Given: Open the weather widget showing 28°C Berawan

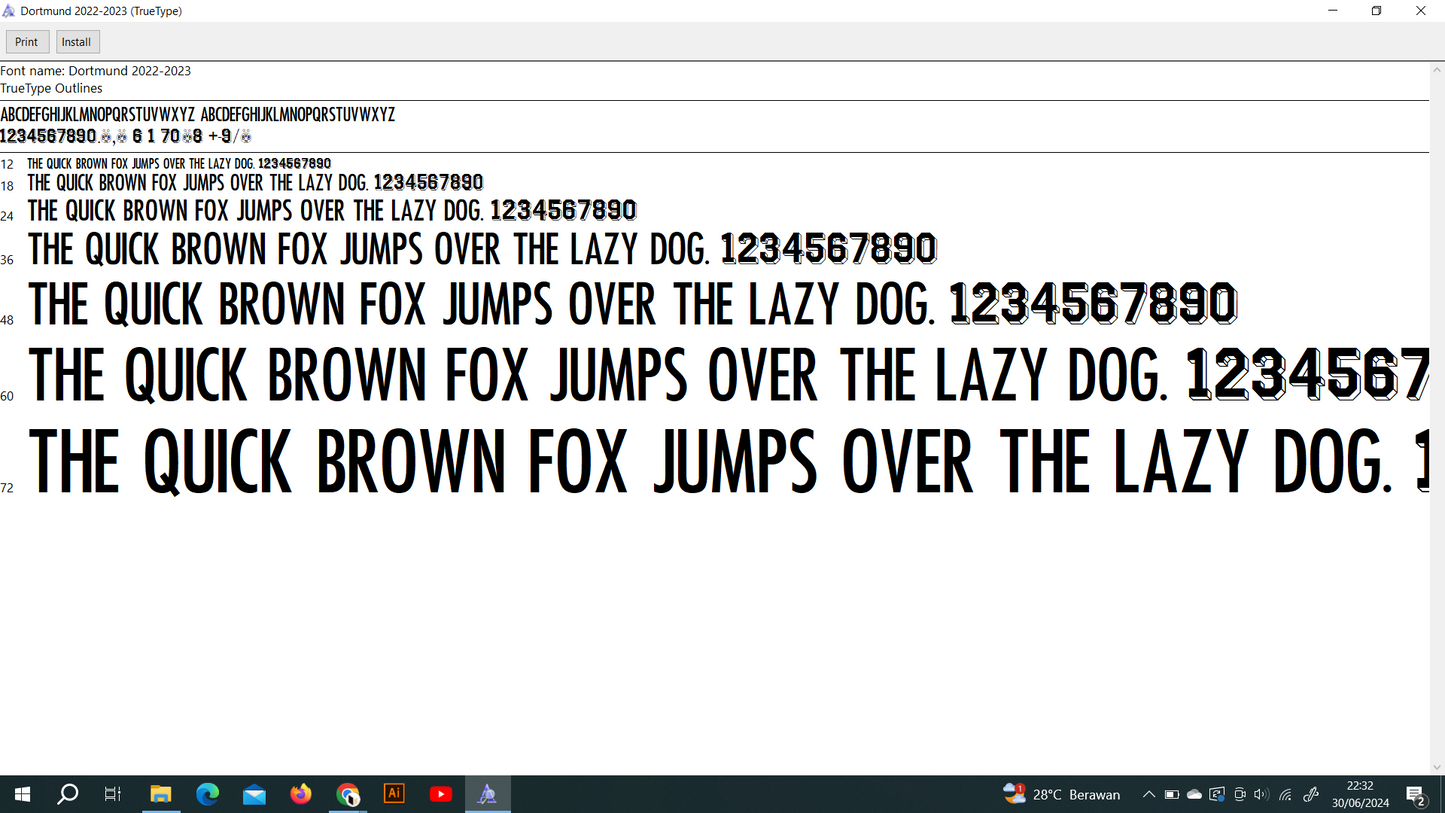Looking at the screenshot, I should click(x=1062, y=794).
